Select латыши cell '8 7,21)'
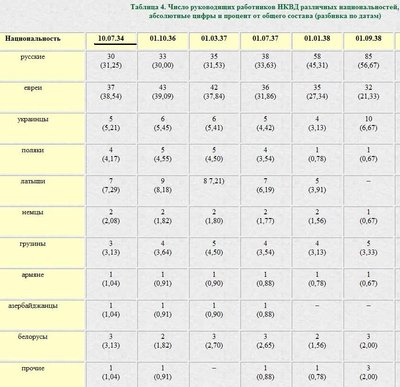The width and height of the screenshot is (400, 387). pos(214,181)
